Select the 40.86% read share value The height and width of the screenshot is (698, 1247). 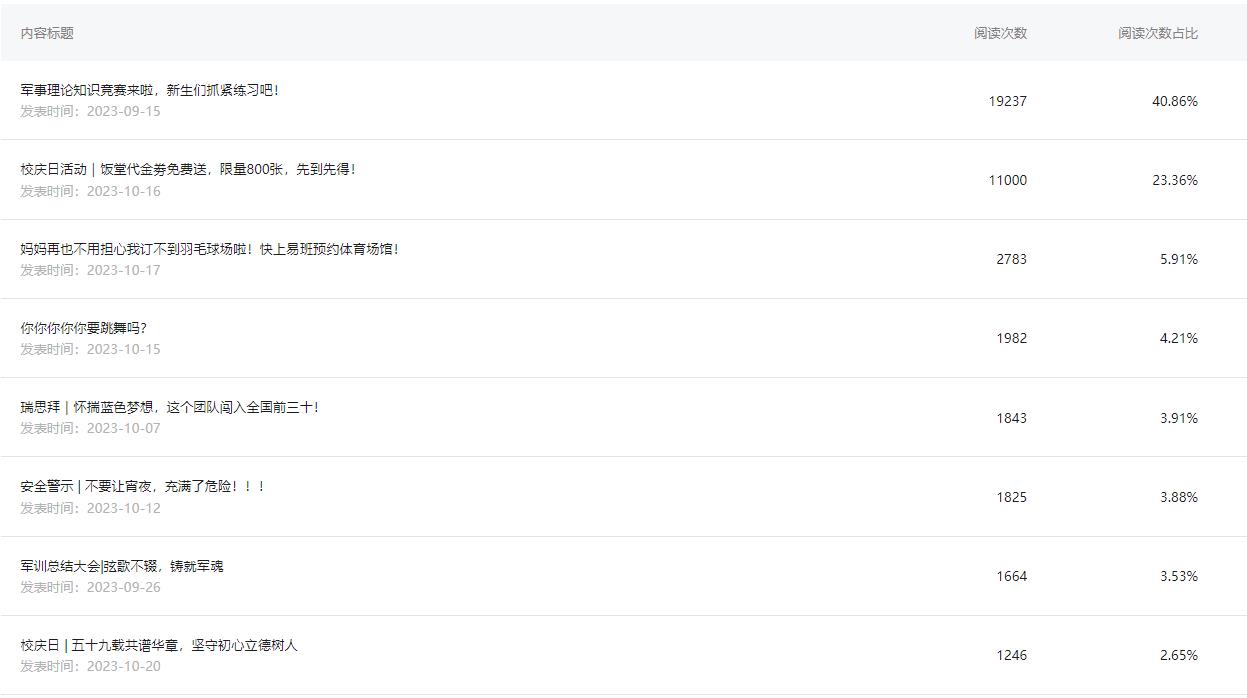click(1174, 101)
